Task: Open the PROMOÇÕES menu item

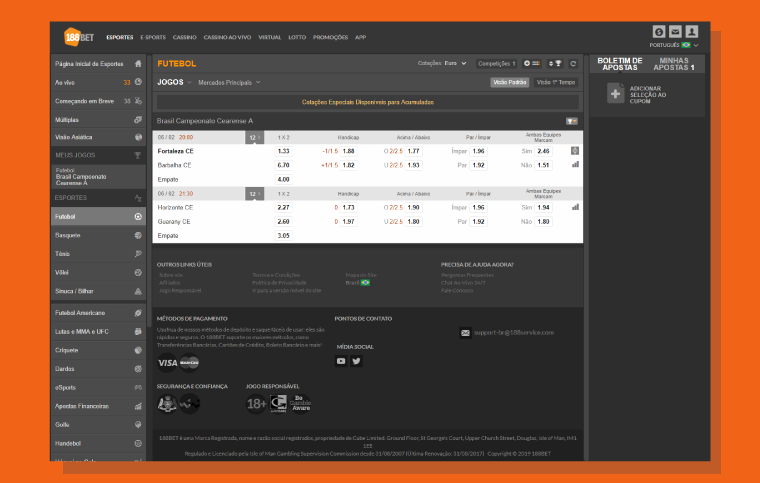Action: coord(331,37)
